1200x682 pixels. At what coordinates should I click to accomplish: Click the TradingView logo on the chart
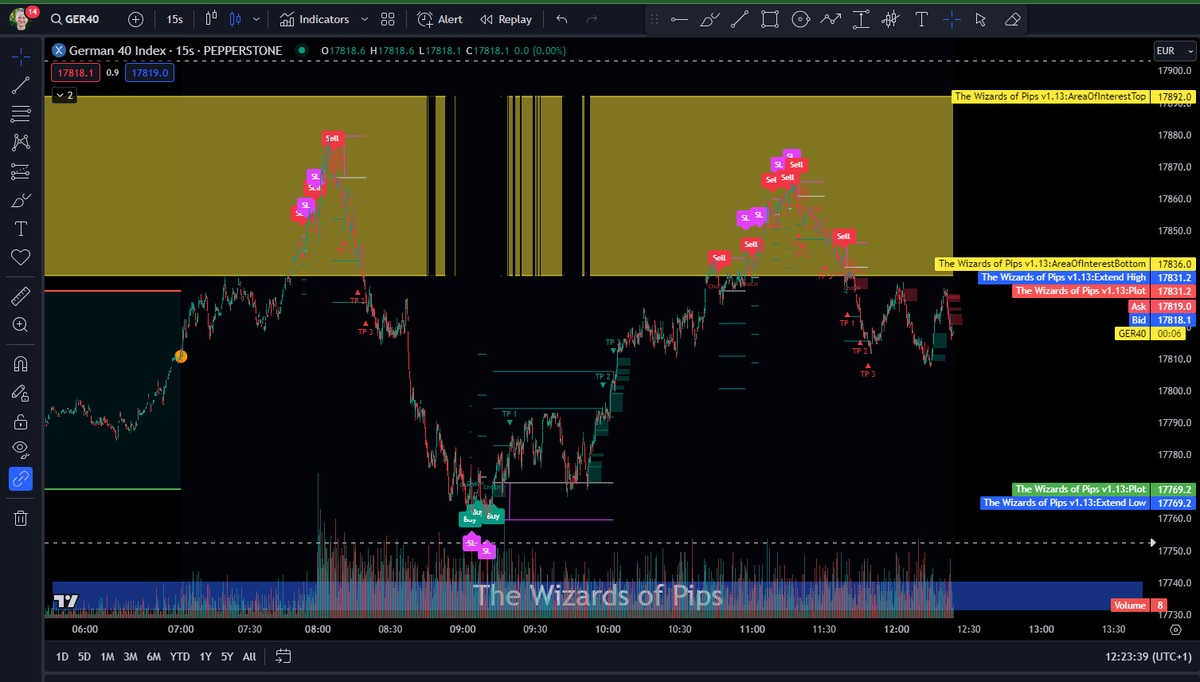(66, 600)
